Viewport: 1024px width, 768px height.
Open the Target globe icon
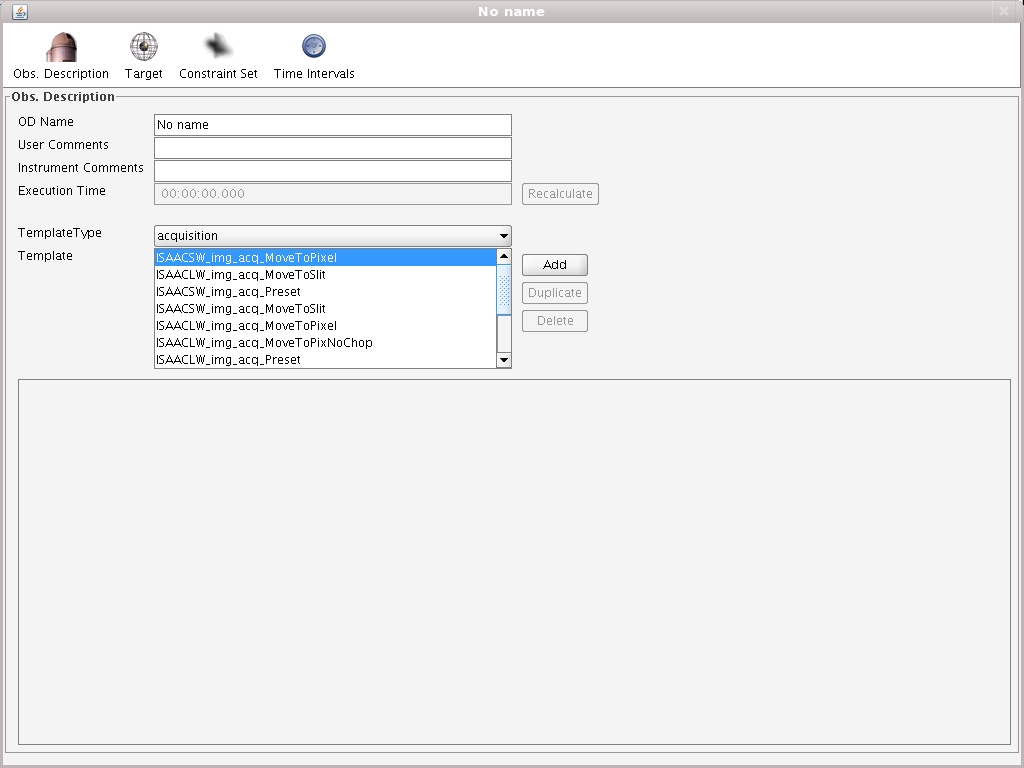(144, 46)
